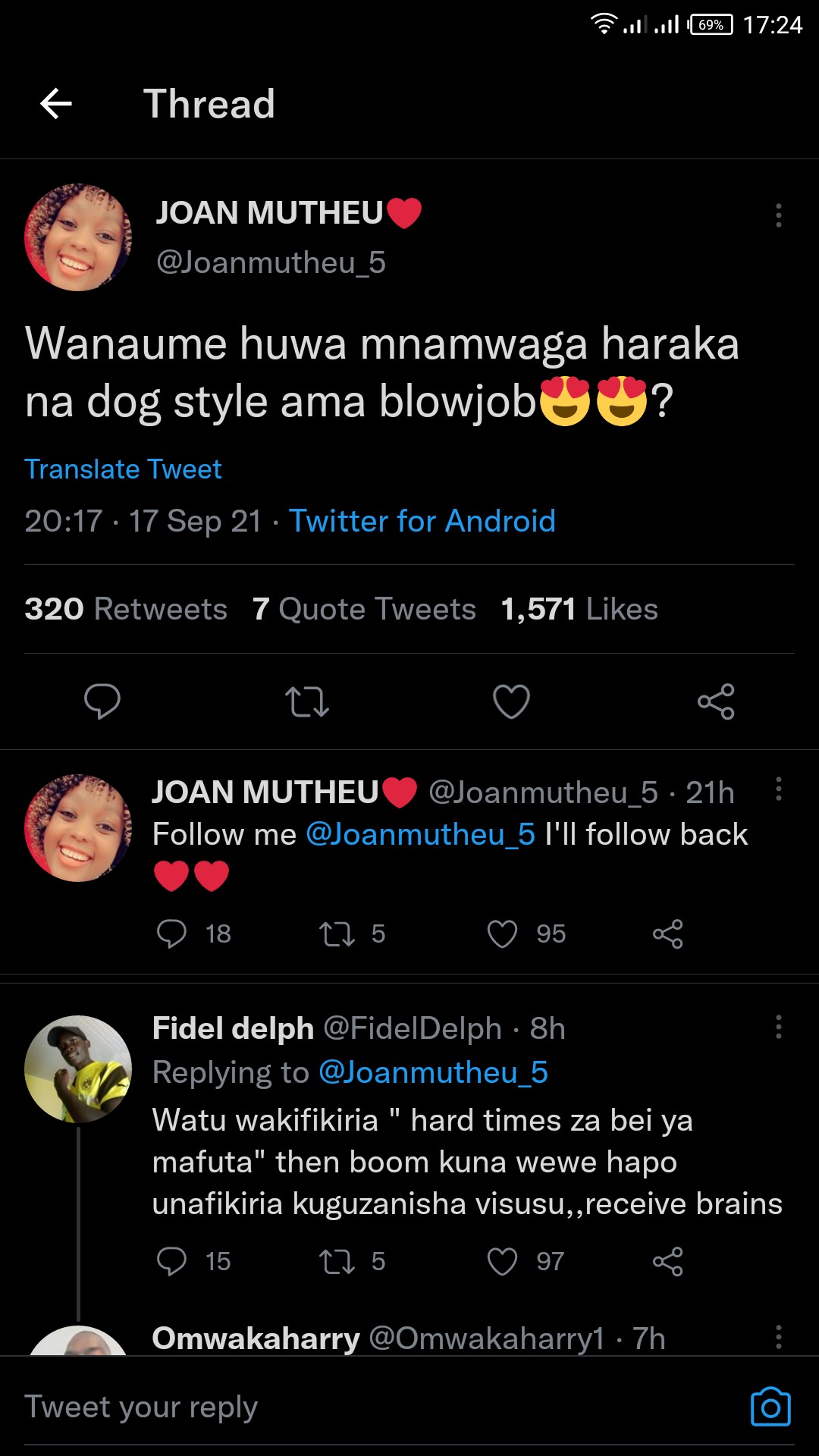Open the Twitter for Android link

tap(422, 521)
